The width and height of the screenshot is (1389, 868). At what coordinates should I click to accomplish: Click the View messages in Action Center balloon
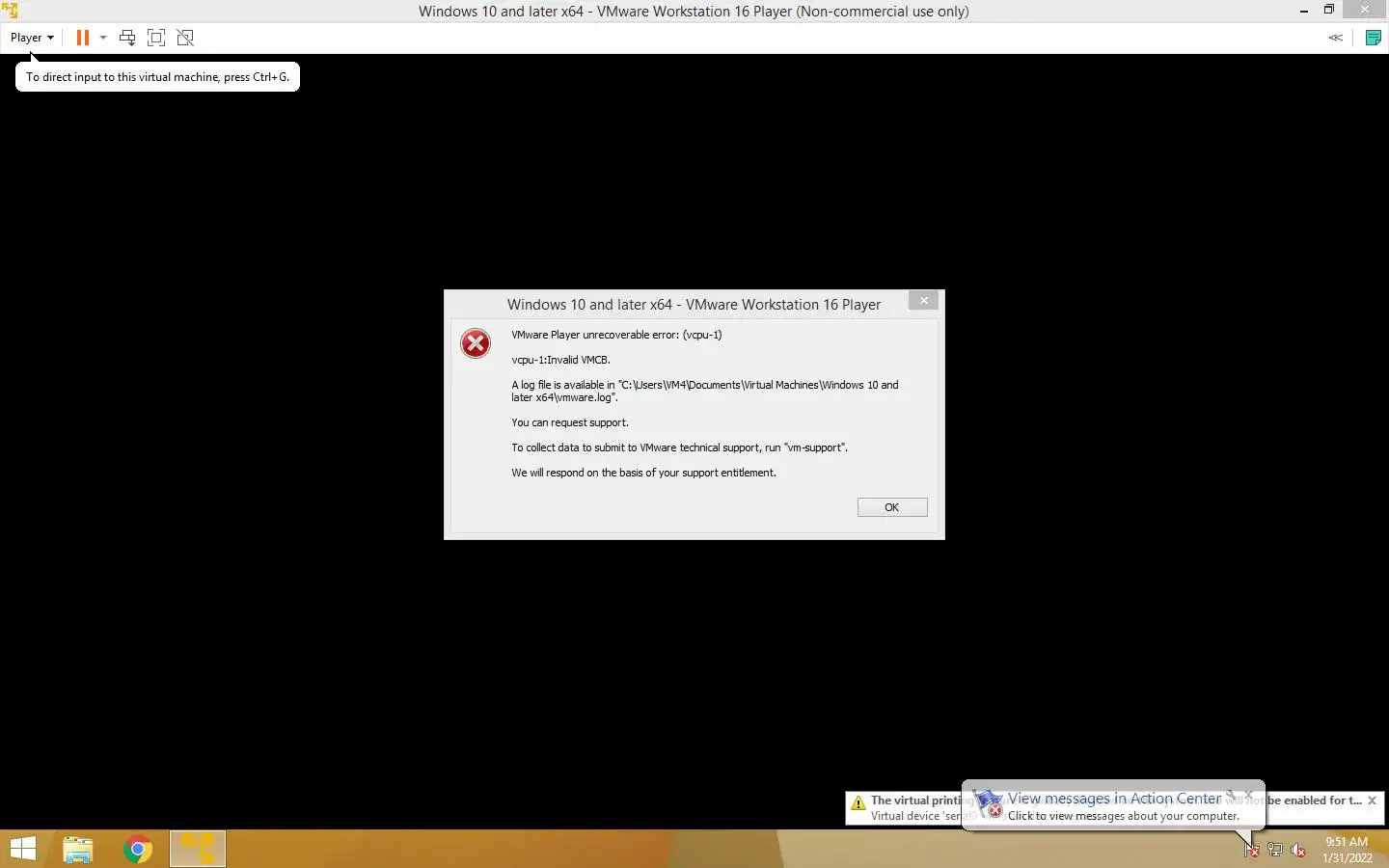[x=1113, y=805]
